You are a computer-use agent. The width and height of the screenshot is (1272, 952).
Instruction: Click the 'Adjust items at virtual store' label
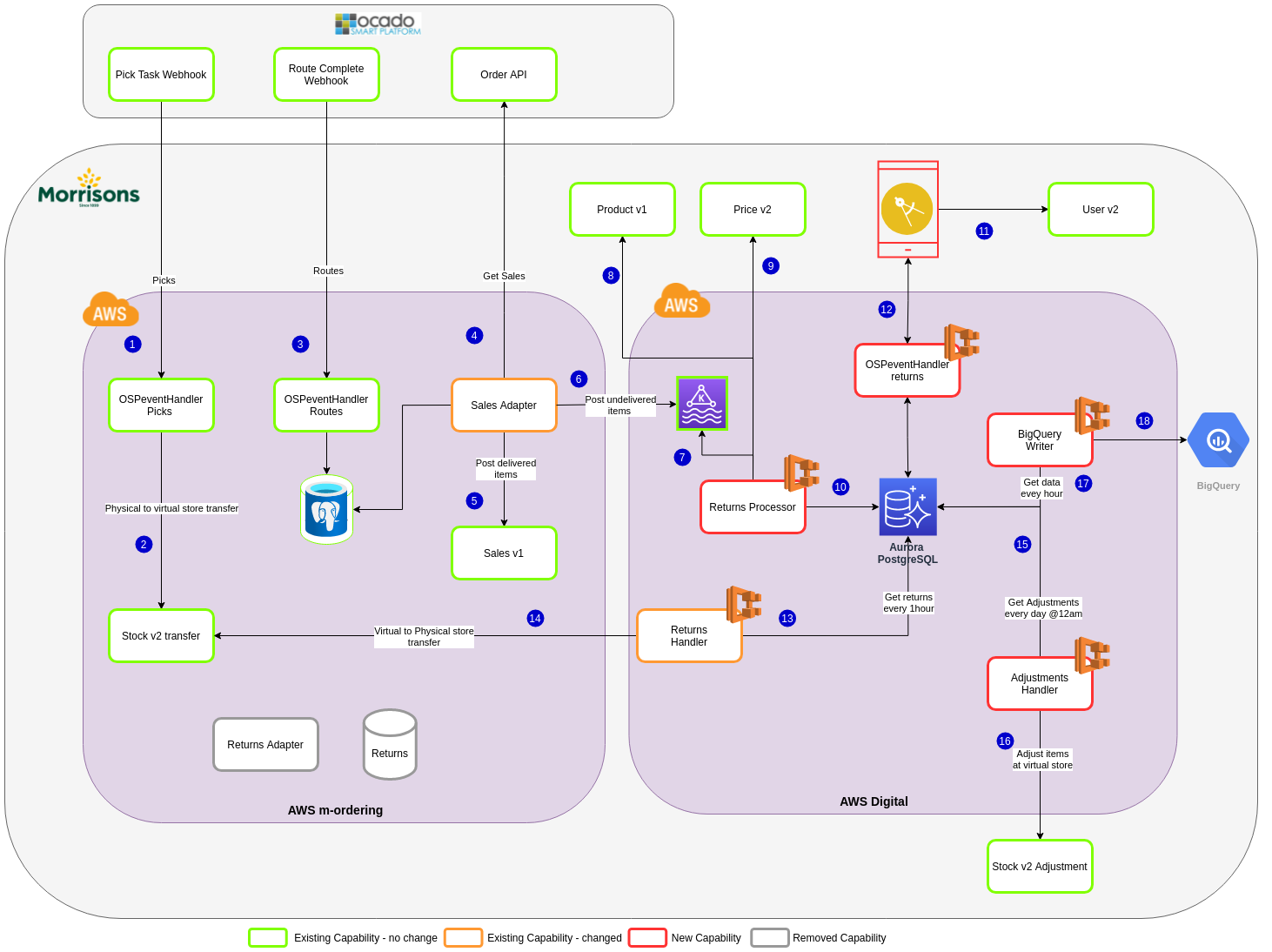[1042, 759]
